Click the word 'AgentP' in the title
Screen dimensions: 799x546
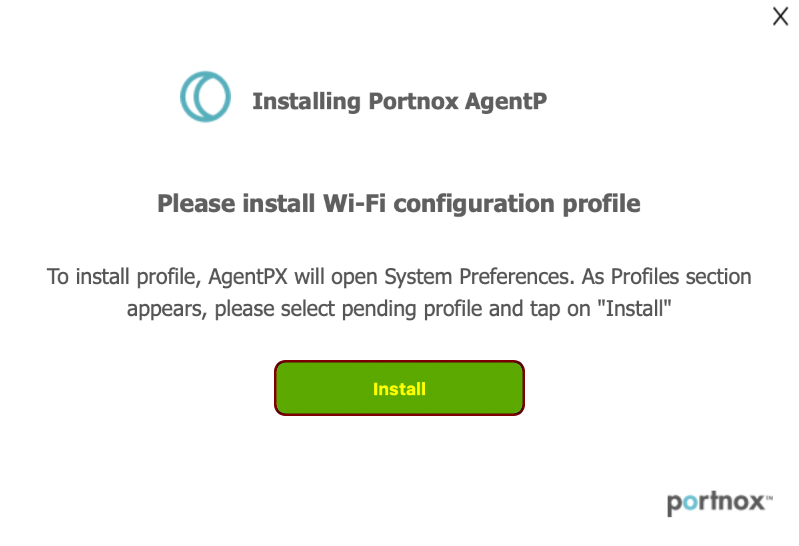pyautogui.click(x=506, y=101)
